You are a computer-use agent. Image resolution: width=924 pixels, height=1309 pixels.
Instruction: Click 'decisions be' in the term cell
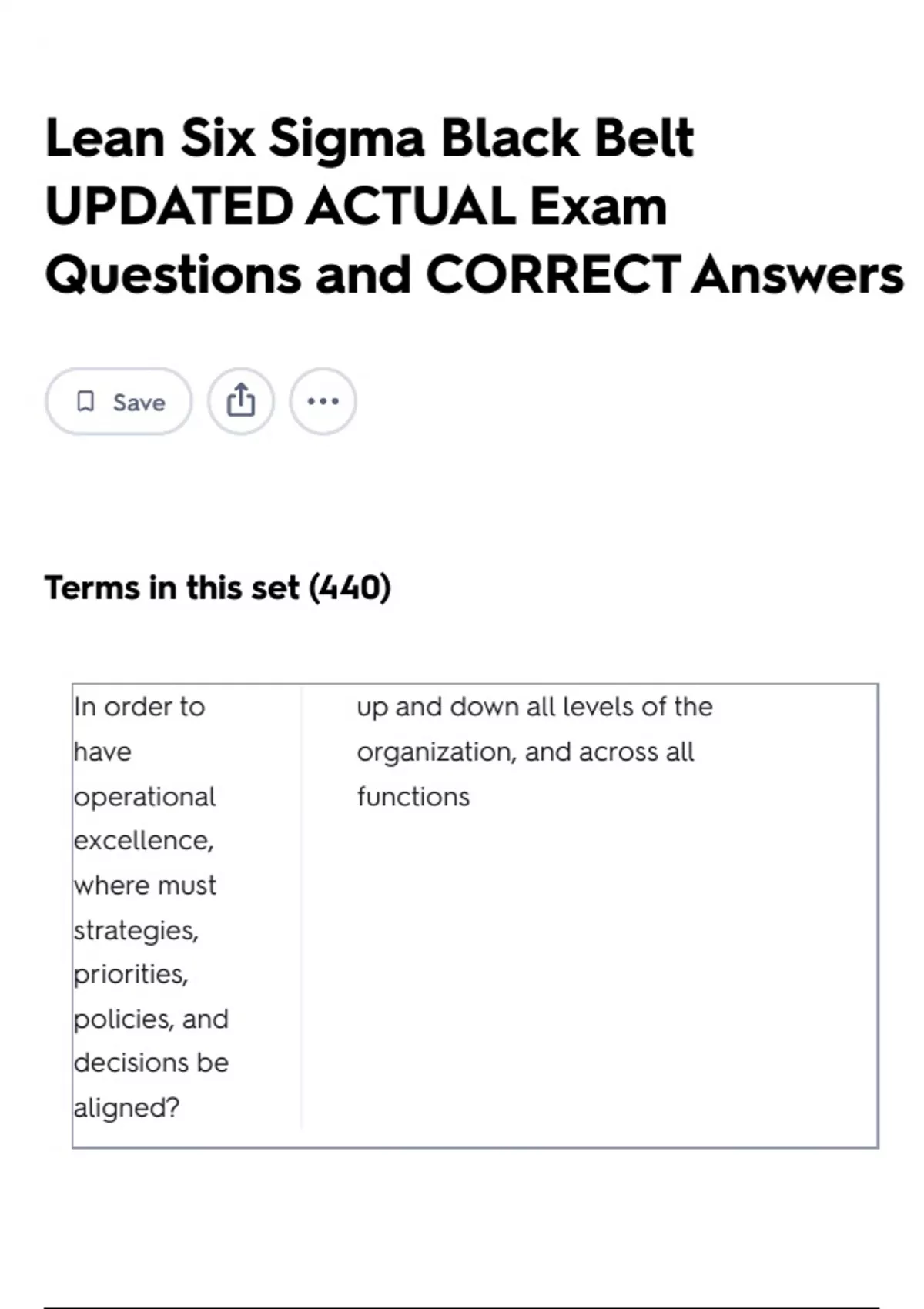[x=152, y=1063]
